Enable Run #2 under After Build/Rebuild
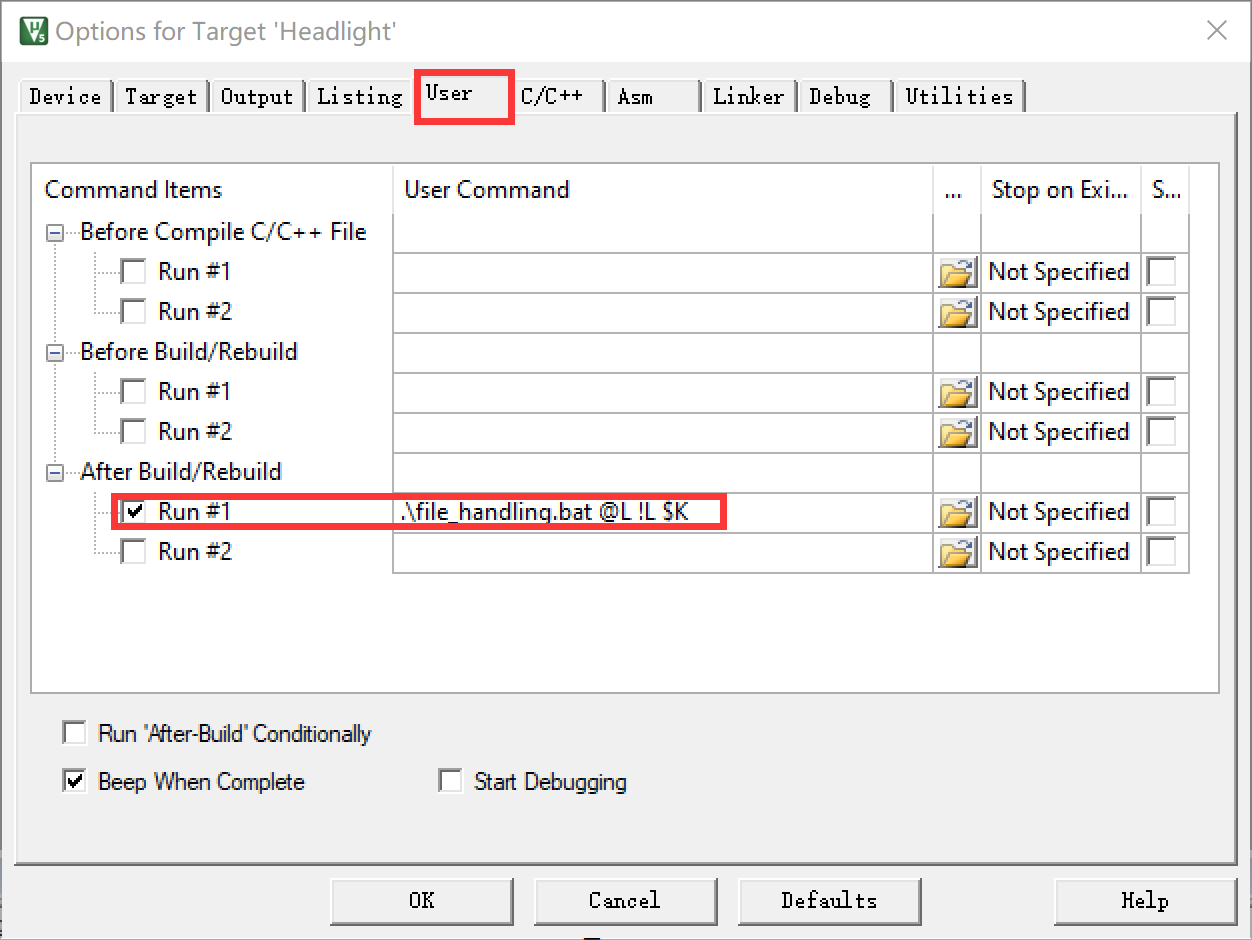The height and width of the screenshot is (940, 1252). tap(133, 552)
